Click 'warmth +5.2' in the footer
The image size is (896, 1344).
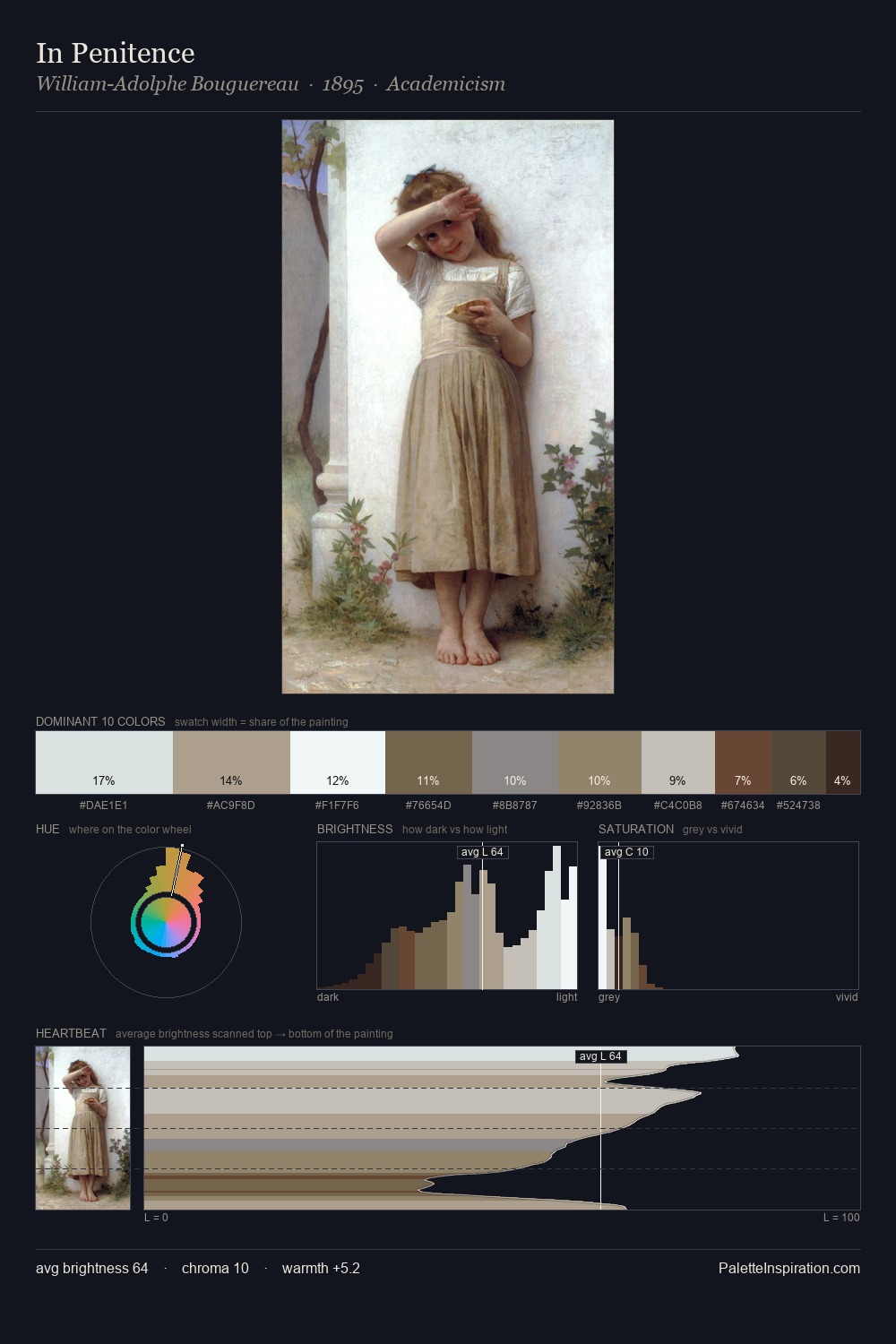coord(321,1268)
